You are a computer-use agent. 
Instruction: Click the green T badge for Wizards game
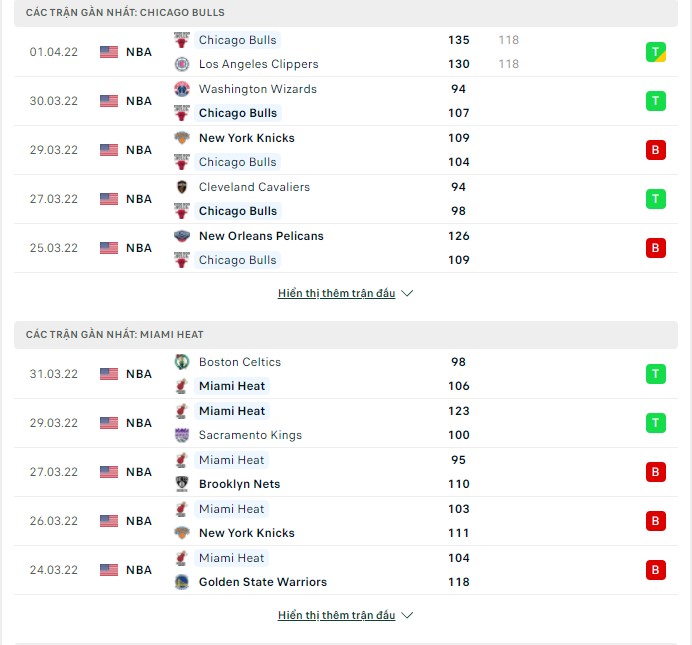click(655, 101)
